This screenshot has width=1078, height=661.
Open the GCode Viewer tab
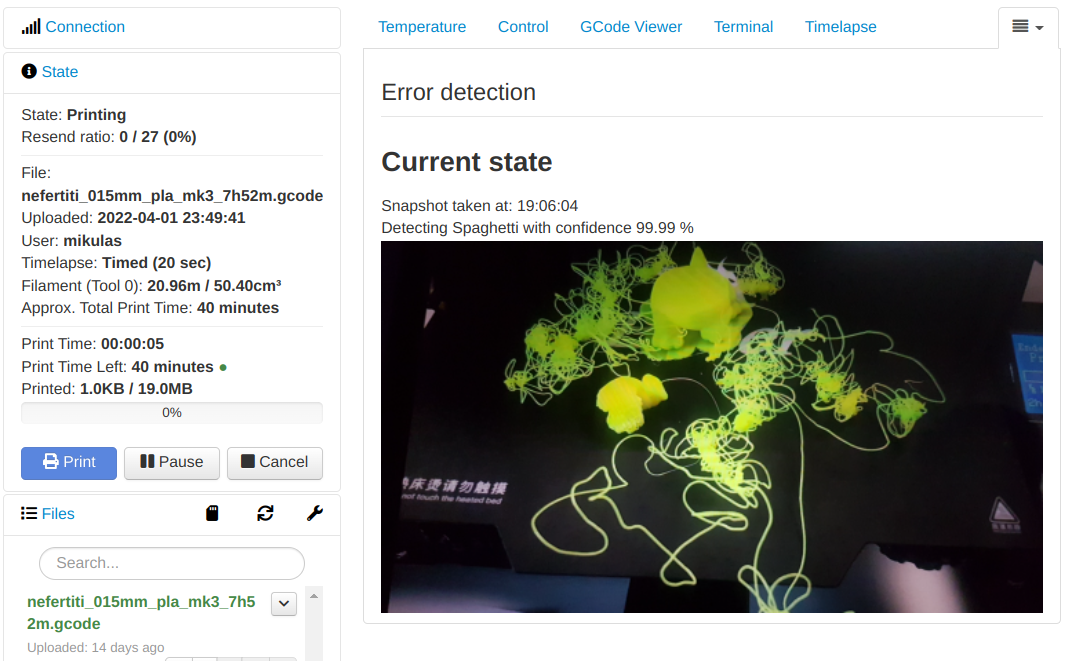tap(631, 27)
